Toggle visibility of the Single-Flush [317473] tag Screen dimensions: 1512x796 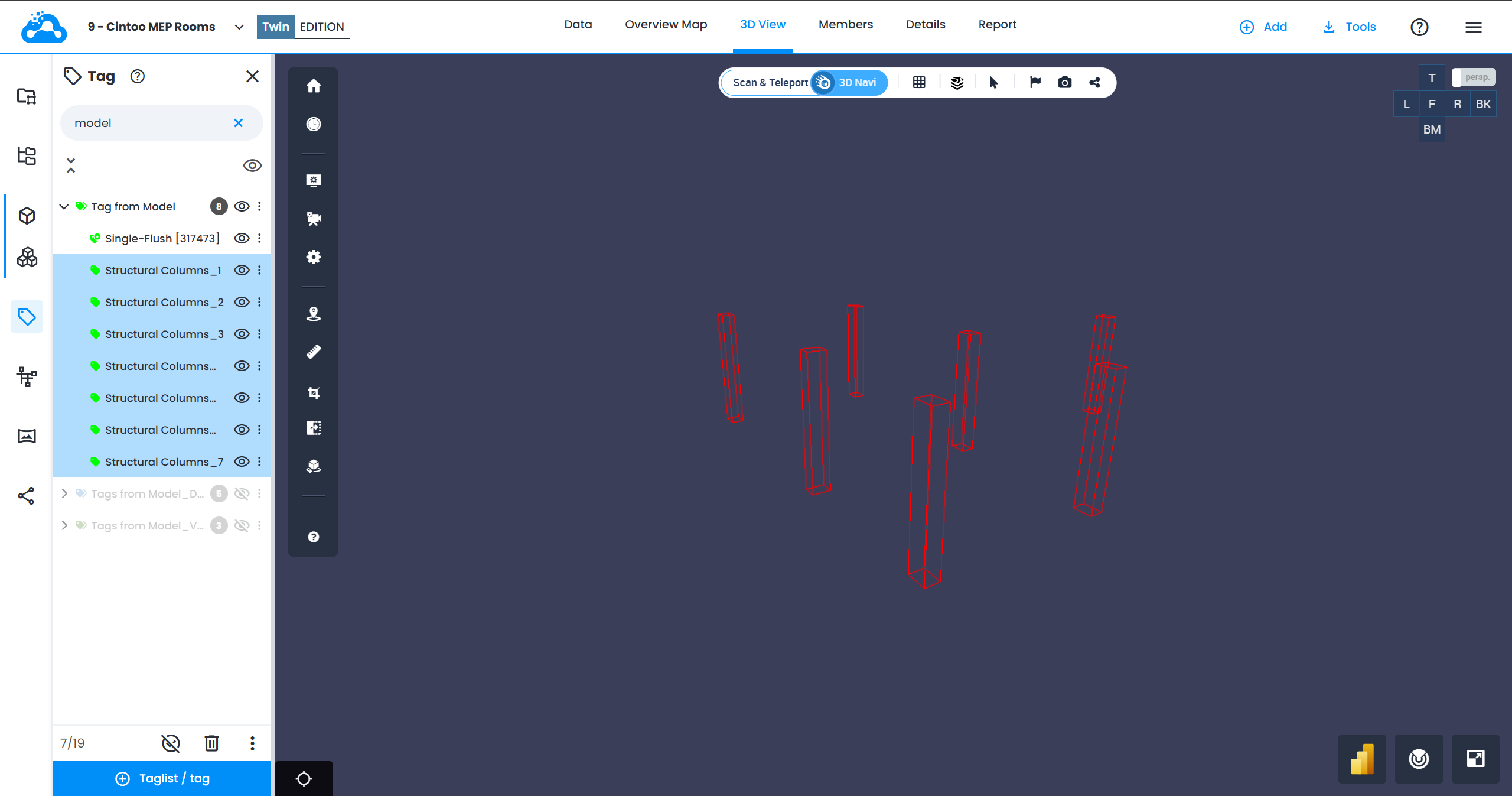click(x=242, y=238)
